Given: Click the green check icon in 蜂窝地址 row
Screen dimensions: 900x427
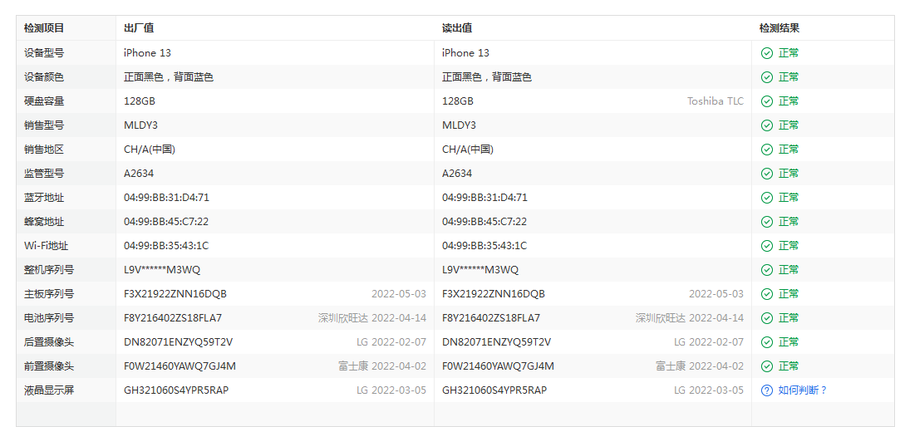Looking at the screenshot, I should [767, 222].
